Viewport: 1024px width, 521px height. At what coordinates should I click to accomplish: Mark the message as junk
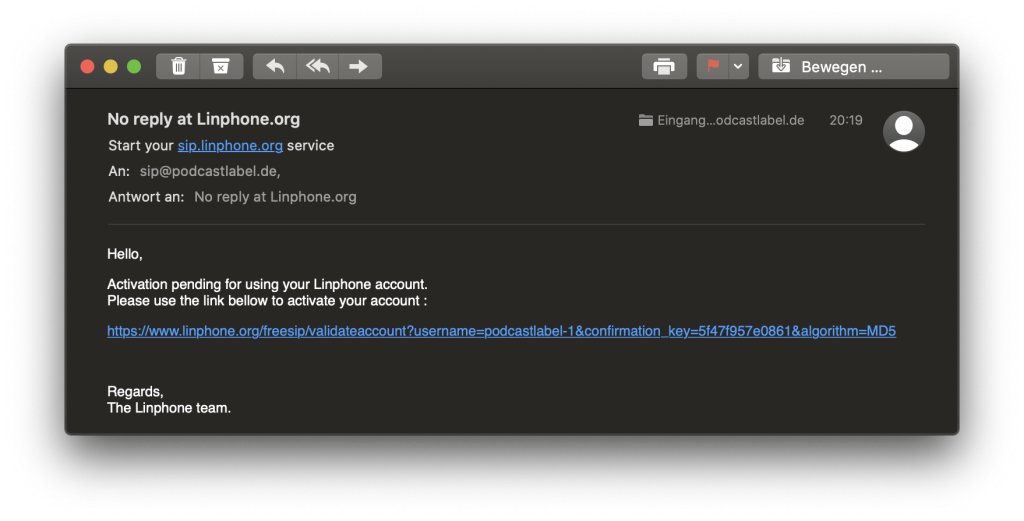tap(221, 67)
